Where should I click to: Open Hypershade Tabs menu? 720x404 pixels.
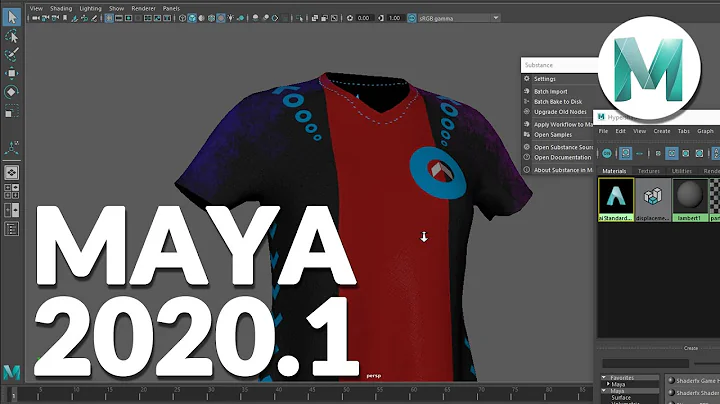pos(684,131)
